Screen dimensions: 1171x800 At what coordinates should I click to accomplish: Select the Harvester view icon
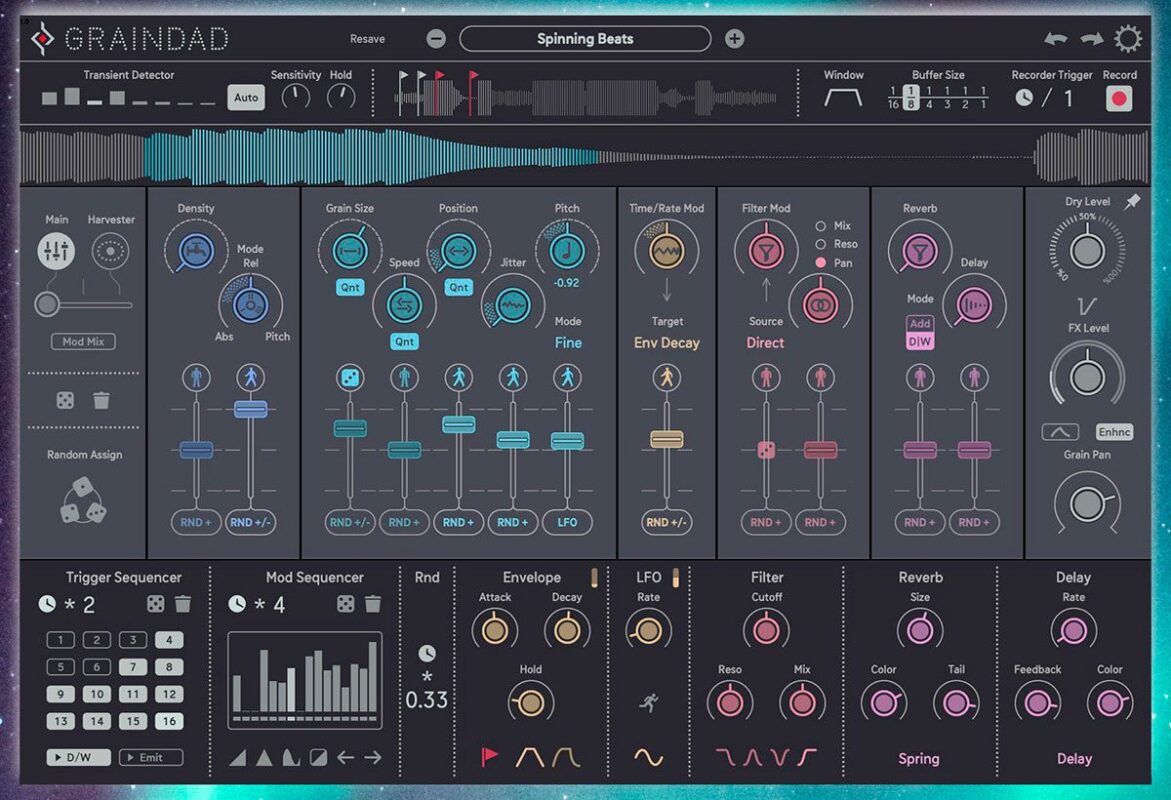pyautogui.click(x=110, y=252)
